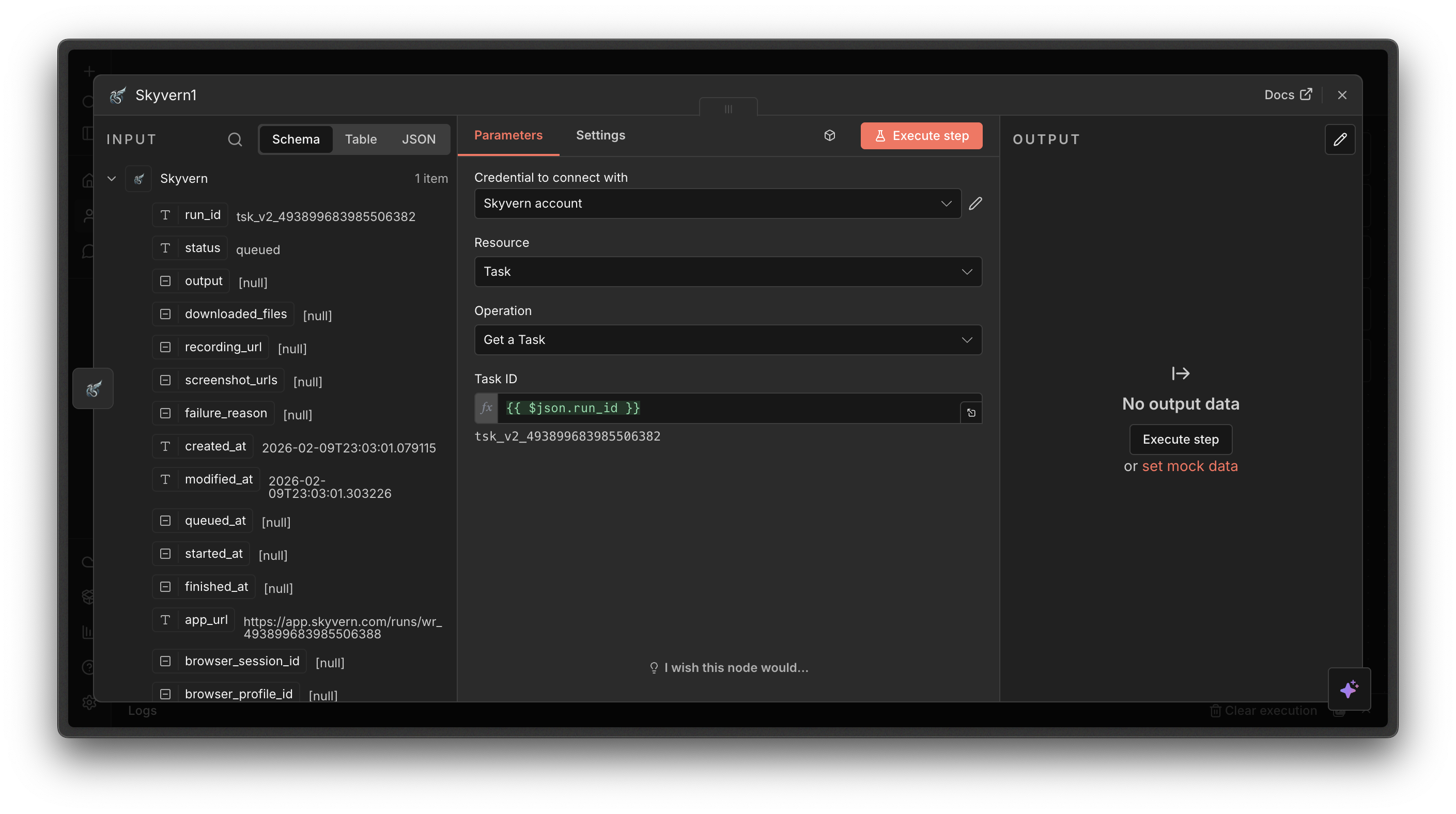Open the Resource dropdown showing Task

click(x=727, y=272)
